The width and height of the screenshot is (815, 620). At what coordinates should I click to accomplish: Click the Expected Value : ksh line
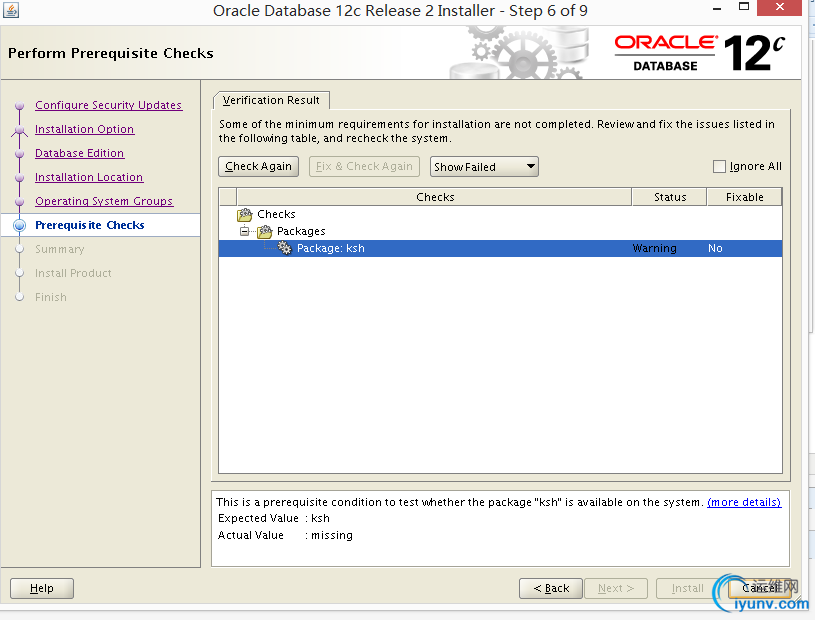pyautogui.click(x=273, y=518)
